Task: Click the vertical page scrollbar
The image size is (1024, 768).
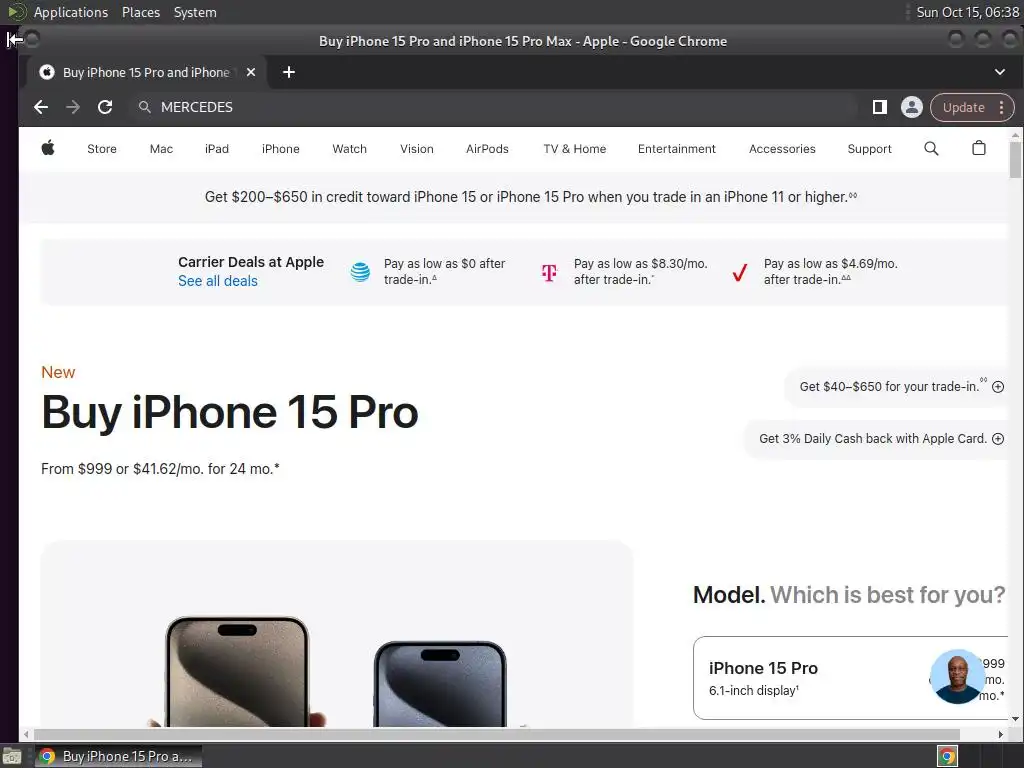Action: tap(1015, 159)
